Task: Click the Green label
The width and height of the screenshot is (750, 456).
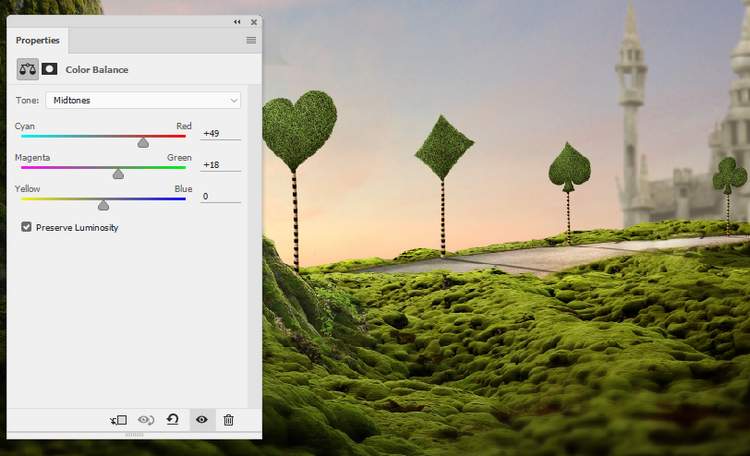Action: tap(179, 157)
